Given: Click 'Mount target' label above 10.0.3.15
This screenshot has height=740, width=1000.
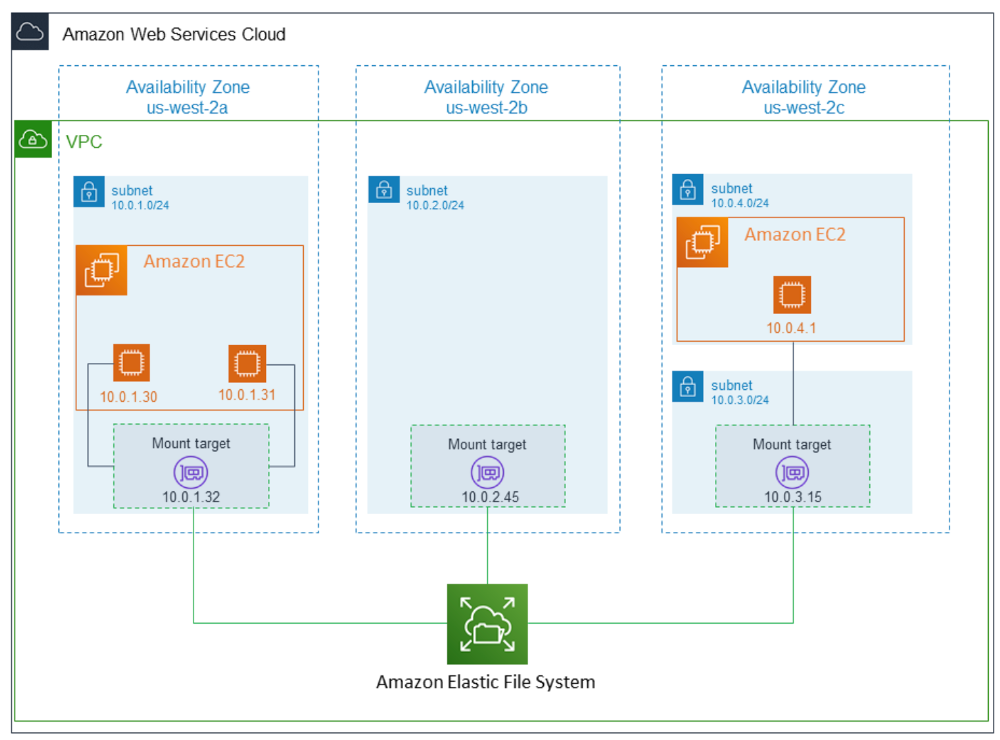Looking at the screenshot, I should (792, 445).
